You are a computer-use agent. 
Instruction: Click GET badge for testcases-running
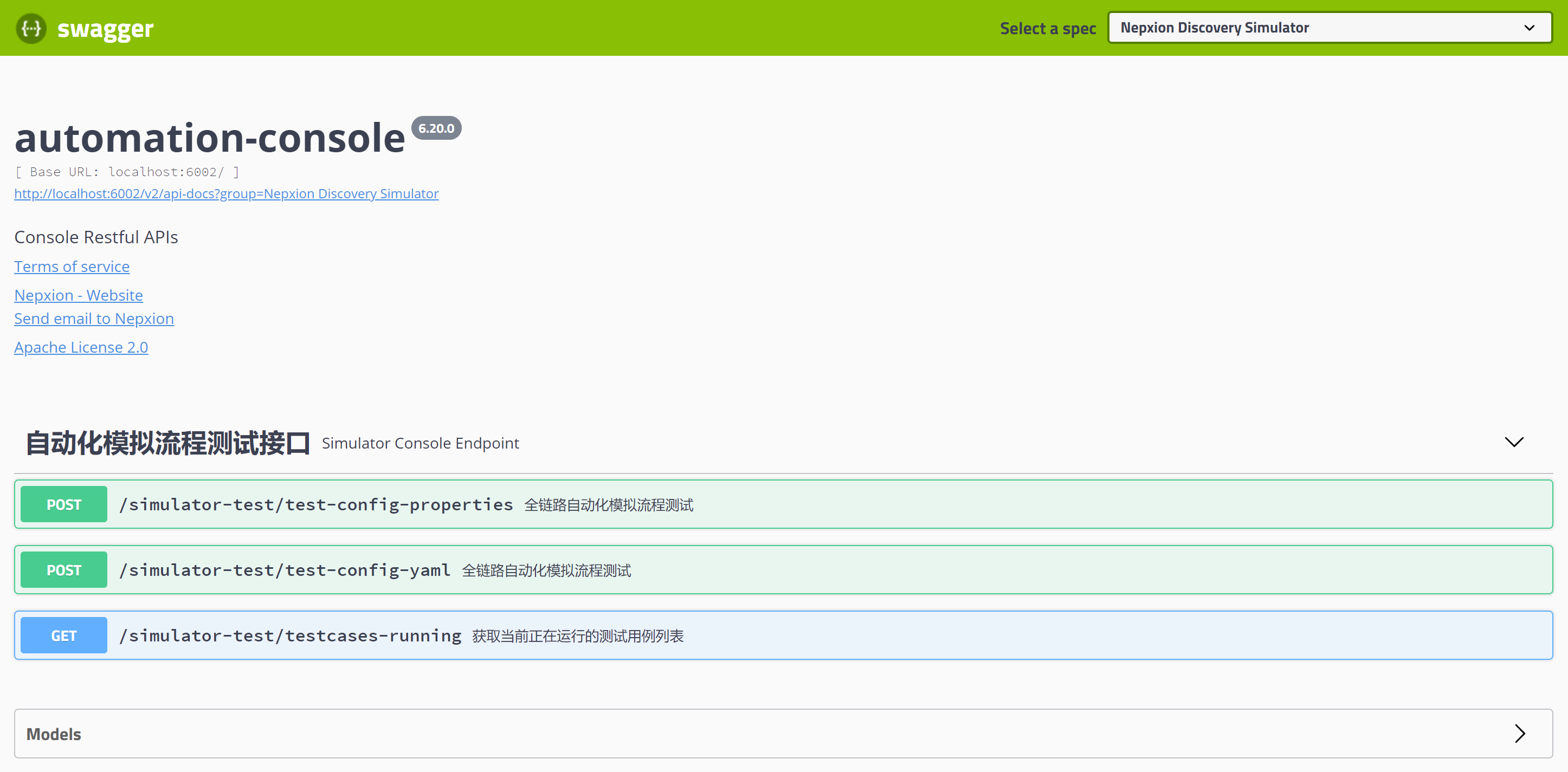click(64, 635)
